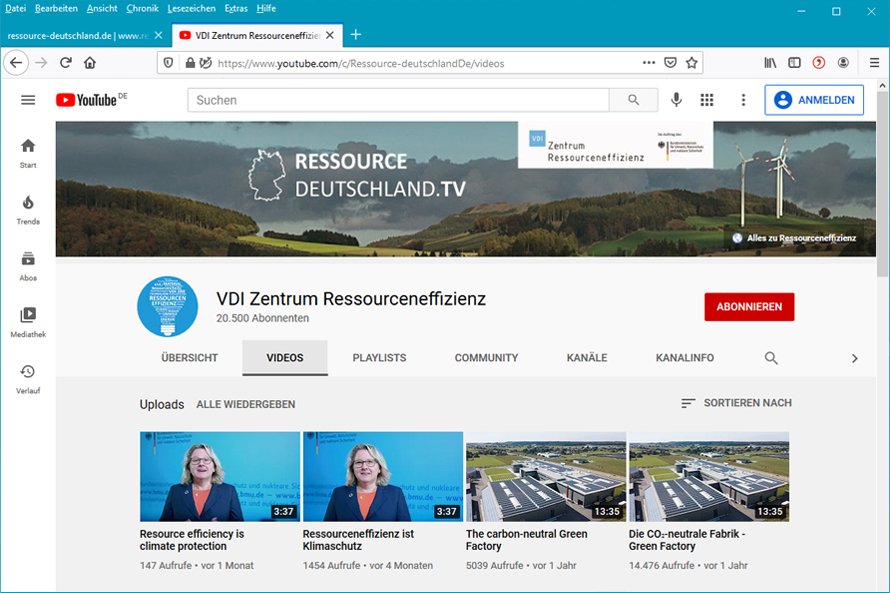Open the Hilfe menu
The height and width of the screenshot is (593, 890).
point(266,9)
